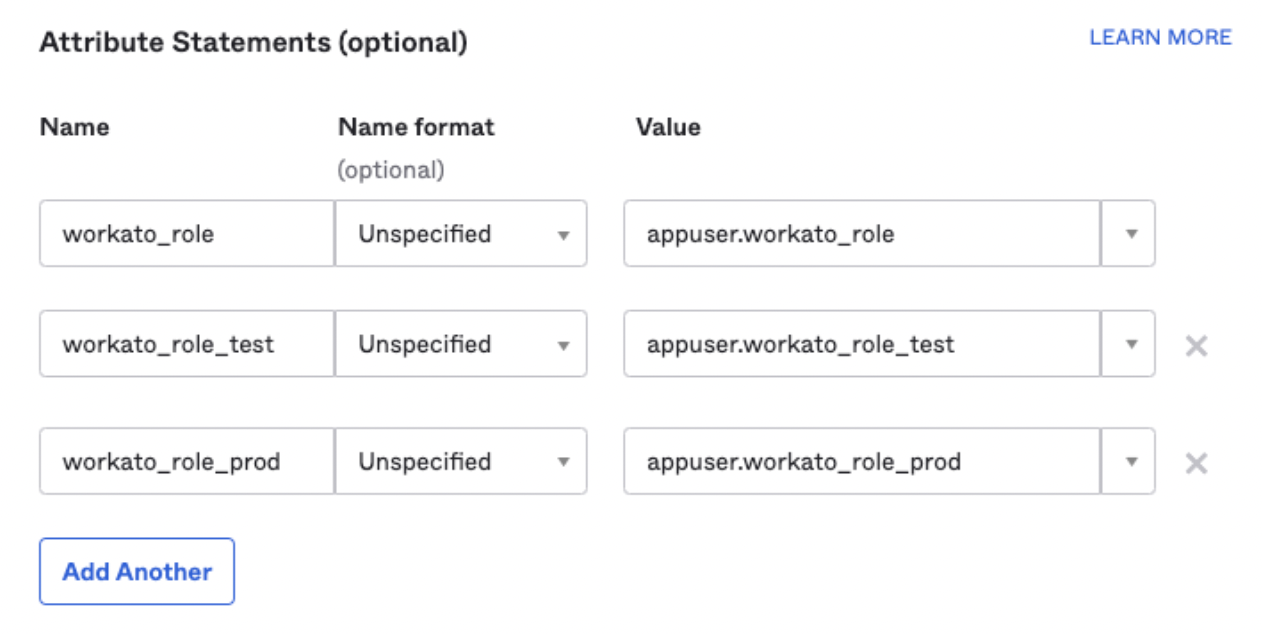Click the Name format column label
Viewport: 1262px width, 634px height.
(416, 127)
